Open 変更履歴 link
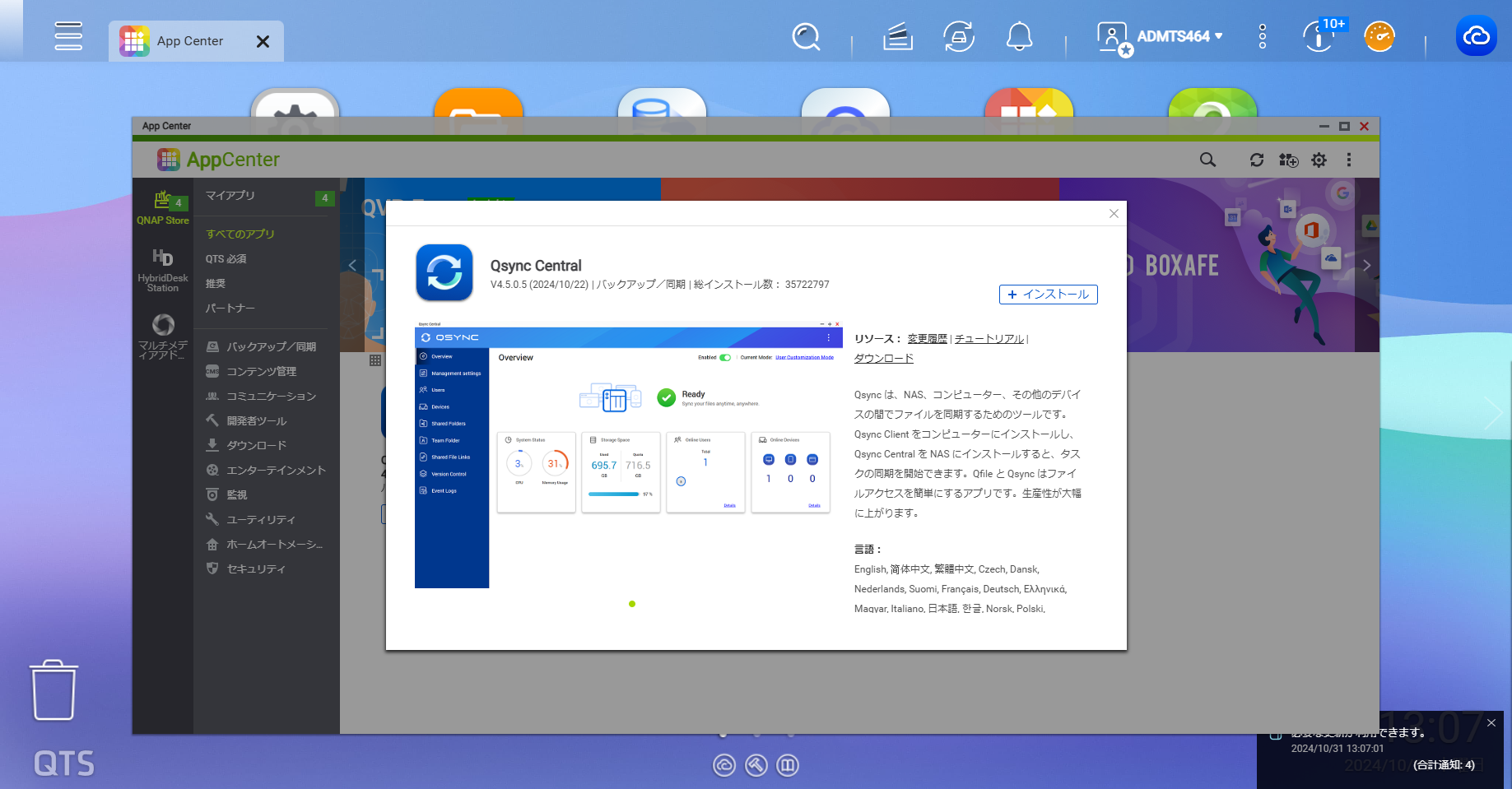Viewport: 1512px width, 789px height. pyautogui.click(x=927, y=339)
